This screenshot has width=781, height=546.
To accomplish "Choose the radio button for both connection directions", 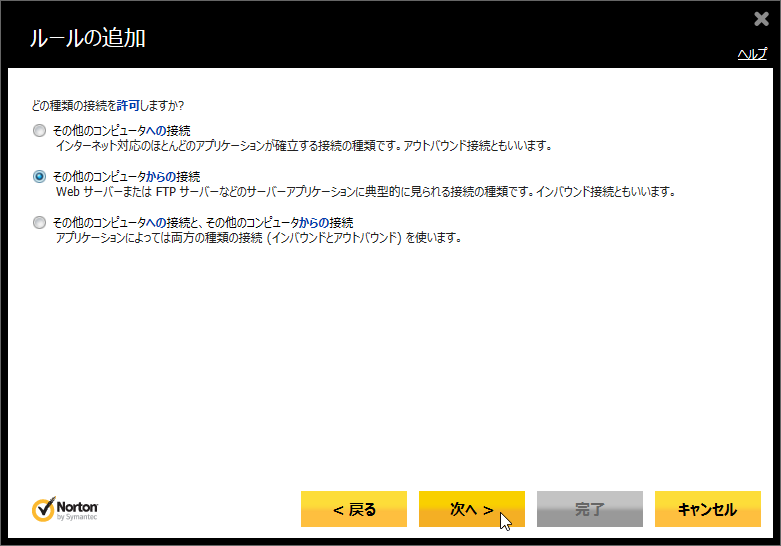I will (39, 222).
